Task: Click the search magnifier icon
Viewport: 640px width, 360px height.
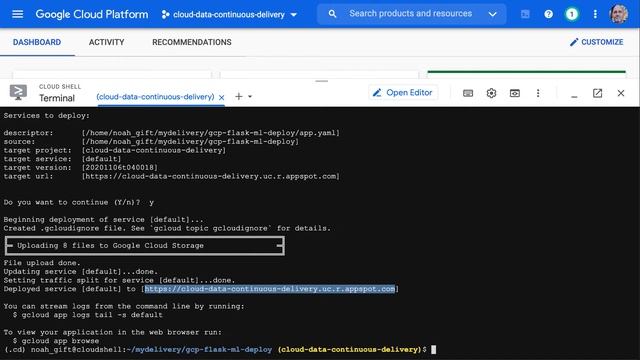Action: (333, 14)
